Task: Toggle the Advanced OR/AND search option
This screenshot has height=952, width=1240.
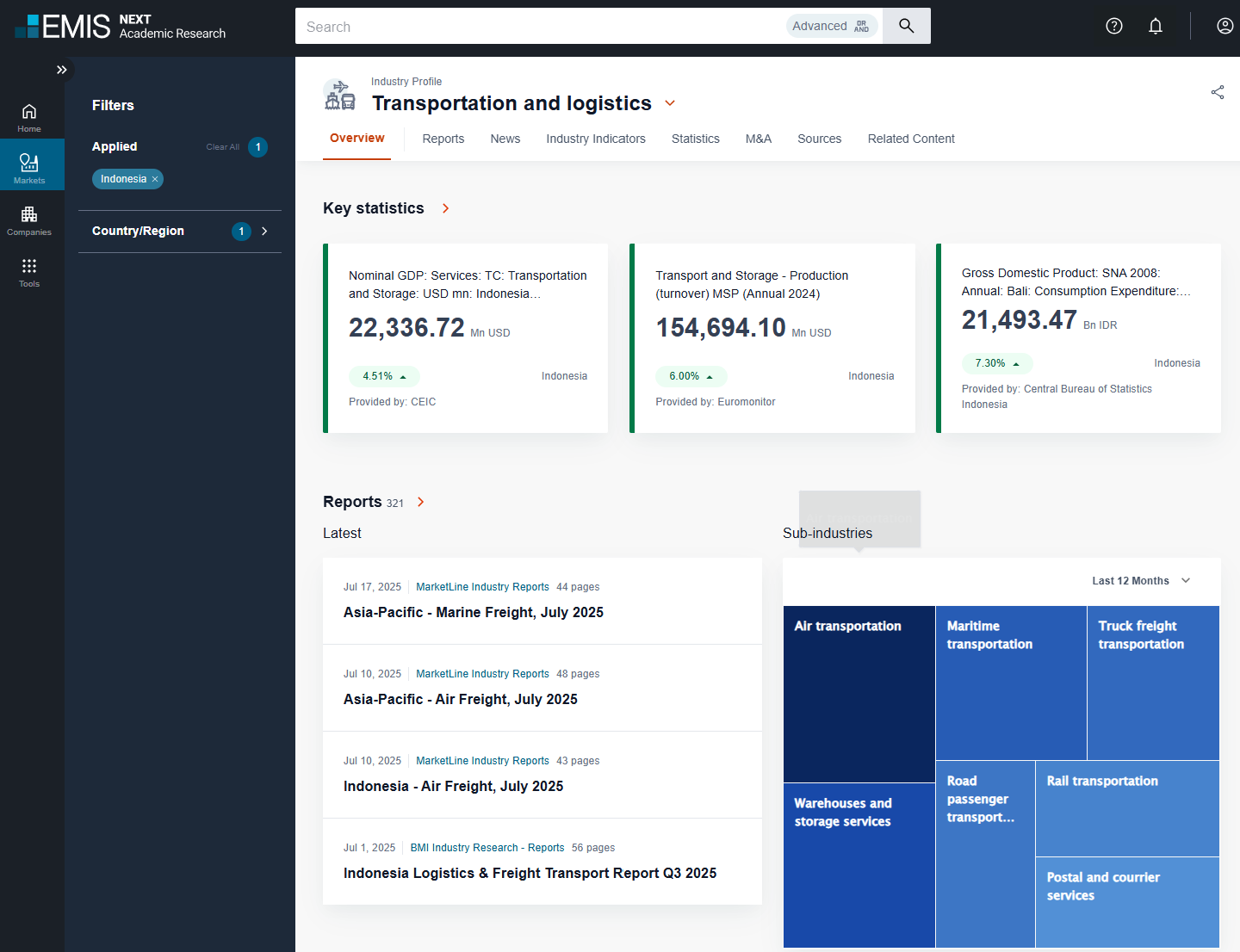Action: [832, 26]
